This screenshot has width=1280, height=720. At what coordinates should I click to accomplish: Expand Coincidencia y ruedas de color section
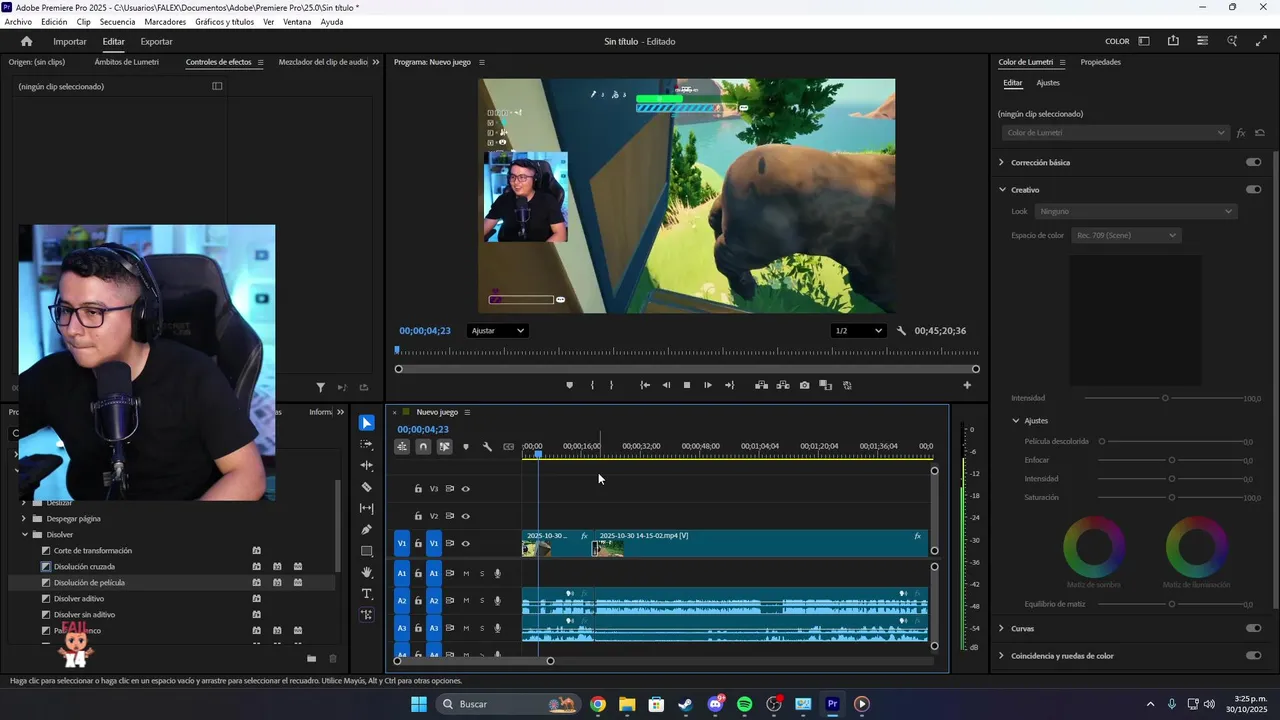(1001, 656)
